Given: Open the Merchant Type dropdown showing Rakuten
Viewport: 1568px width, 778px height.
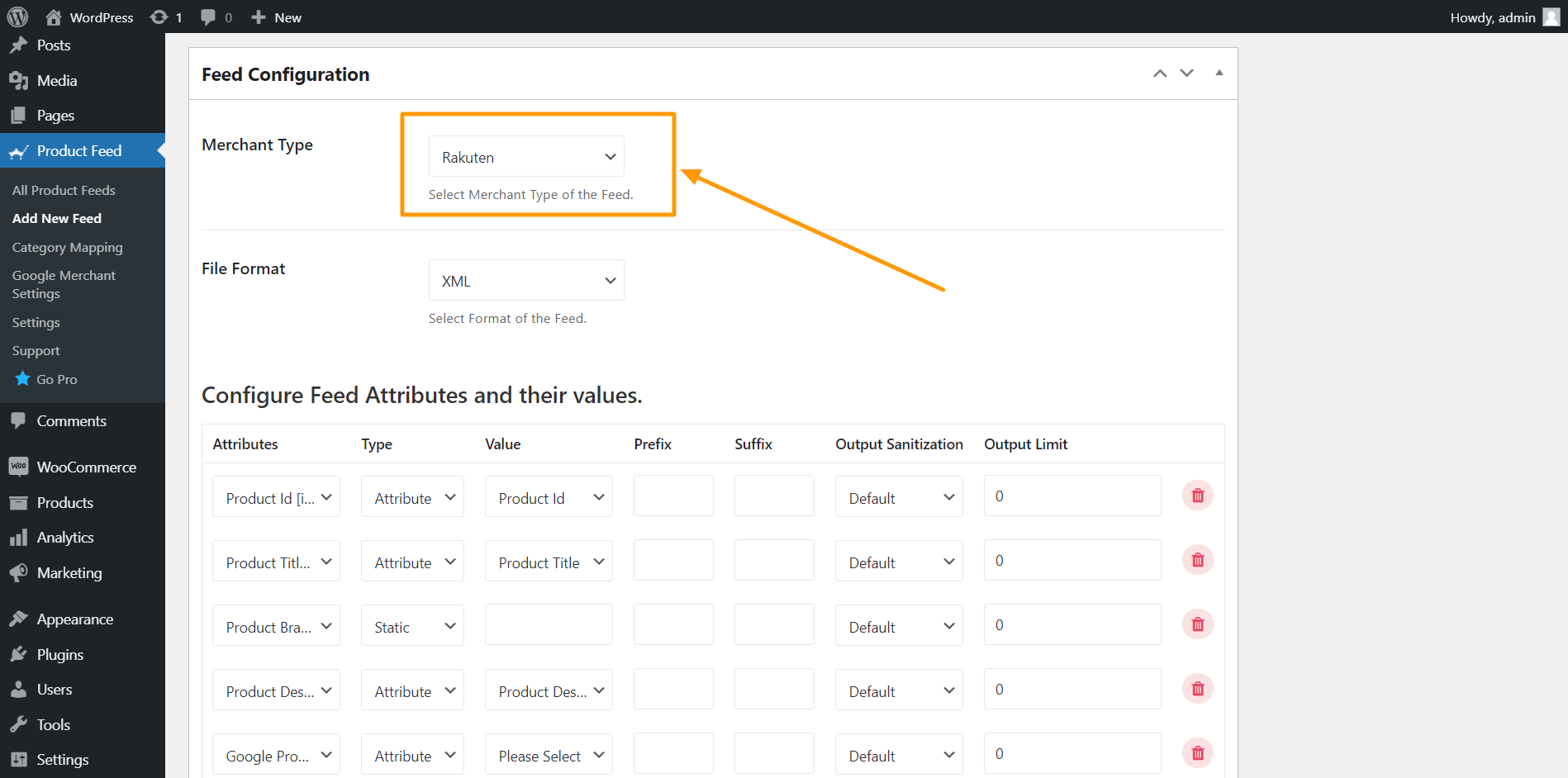Looking at the screenshot, I should click(x=525, y=156).
